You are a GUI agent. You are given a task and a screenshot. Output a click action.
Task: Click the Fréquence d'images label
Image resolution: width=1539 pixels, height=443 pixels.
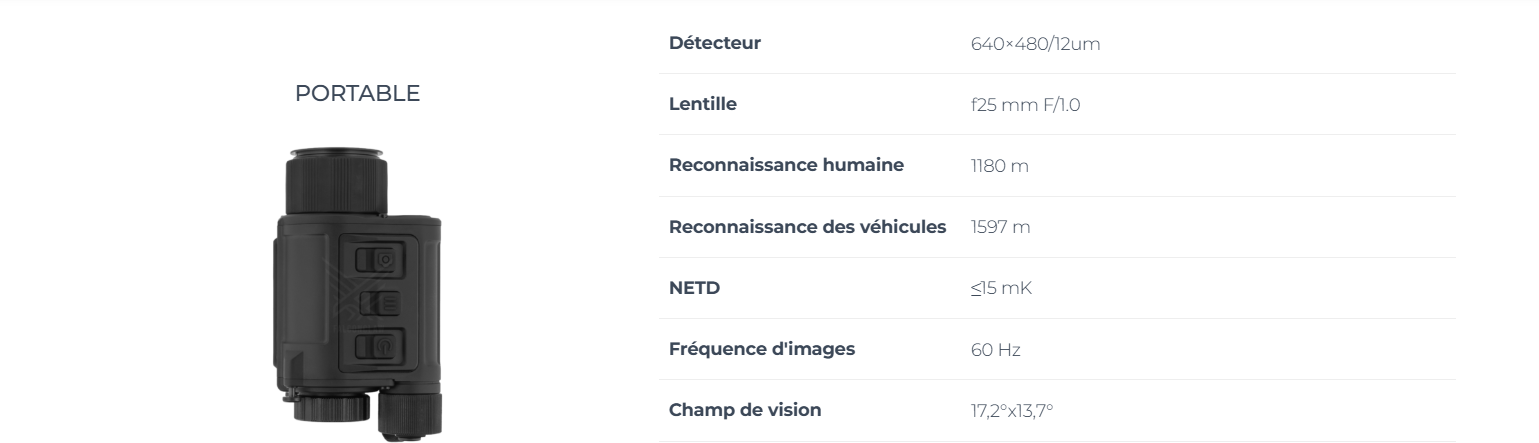click(762, 349)
